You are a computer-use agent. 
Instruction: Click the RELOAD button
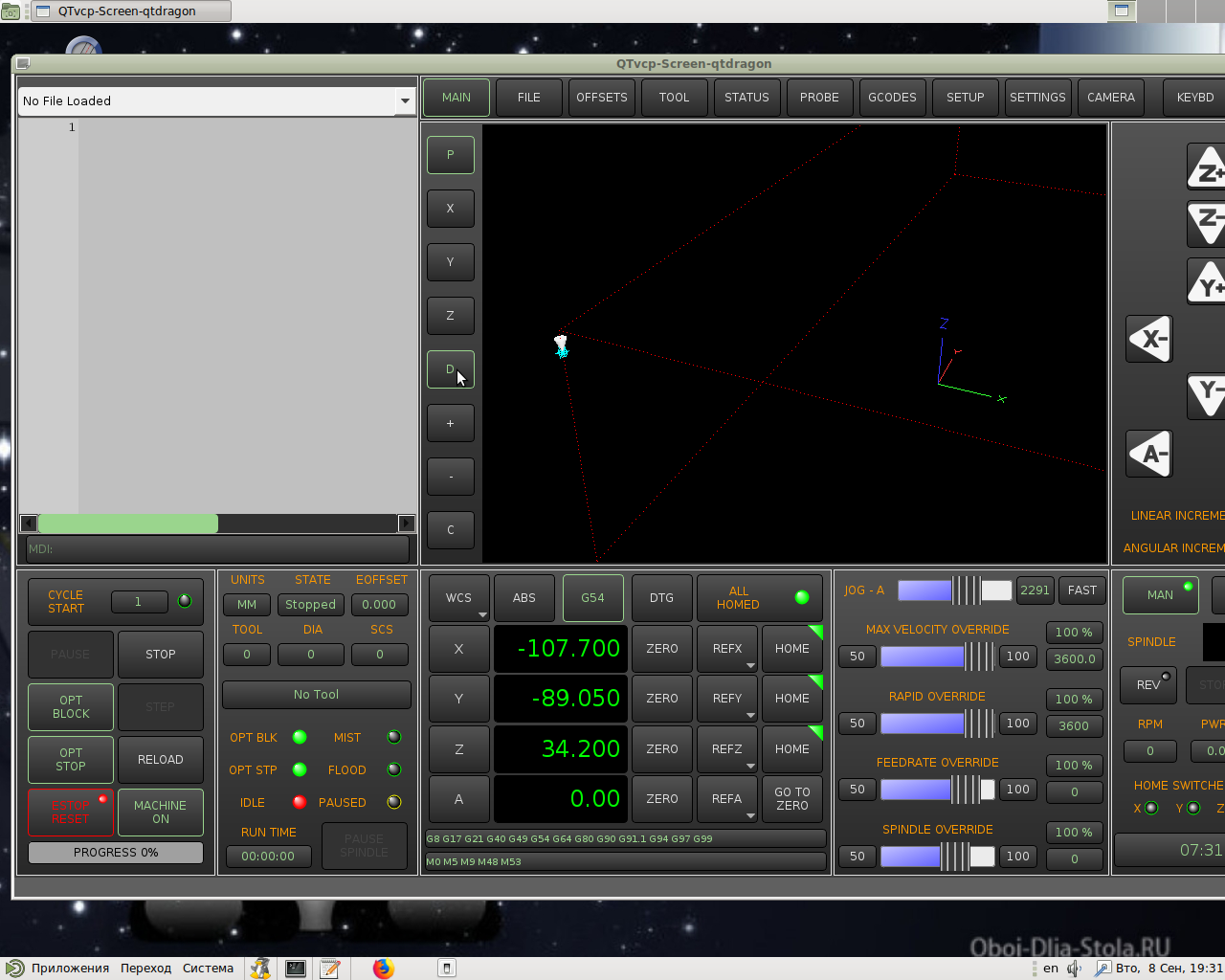pos(161,760)
